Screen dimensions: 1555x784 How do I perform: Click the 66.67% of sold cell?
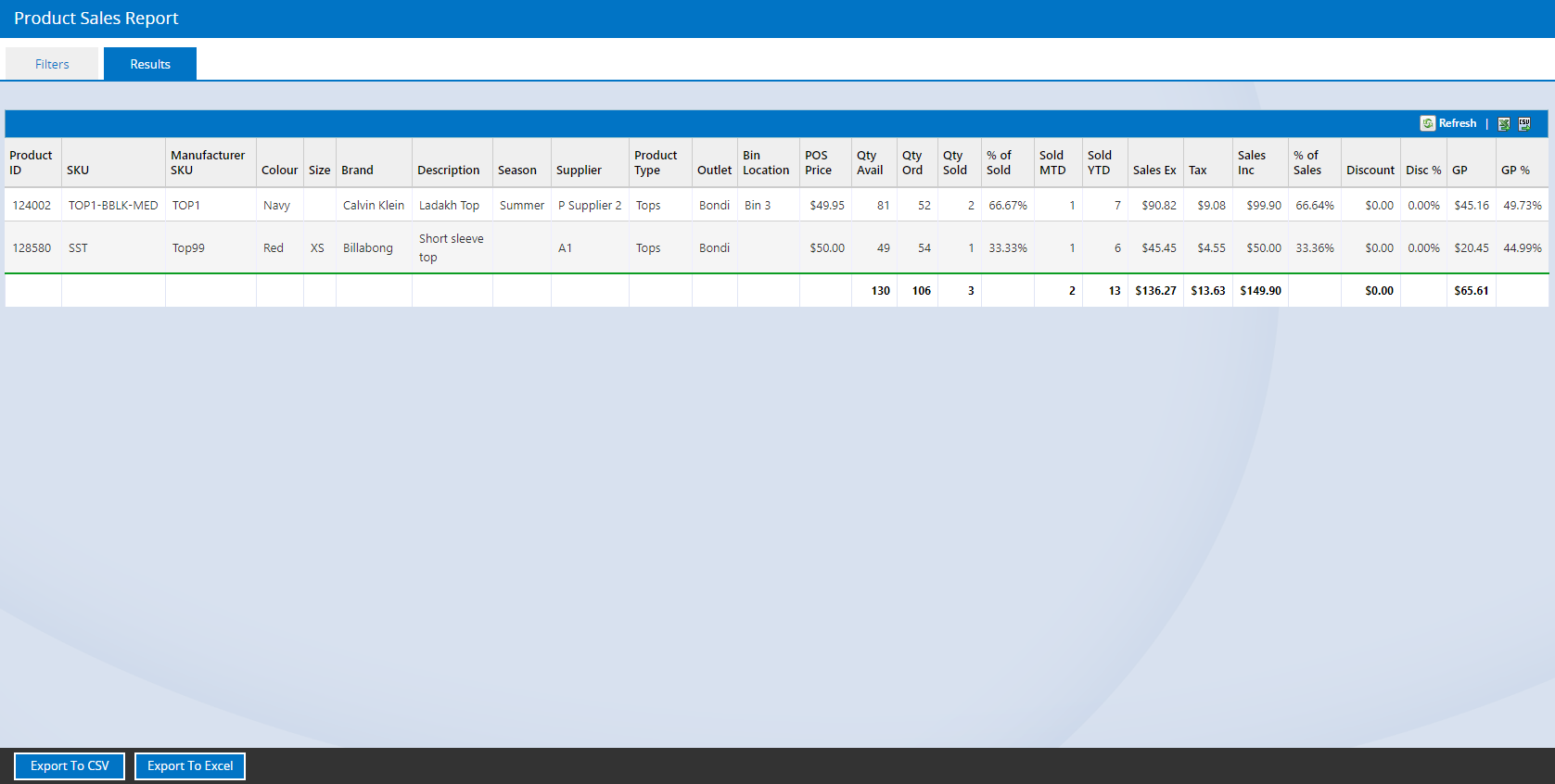1008,205
